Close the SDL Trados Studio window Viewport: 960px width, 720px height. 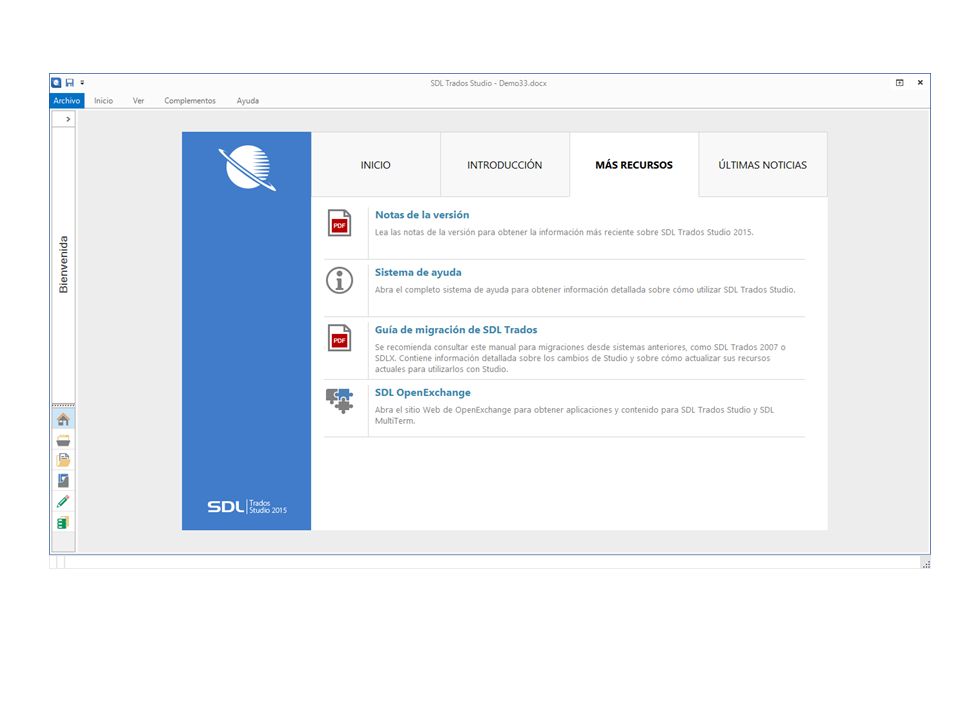[x=920, y=83]
